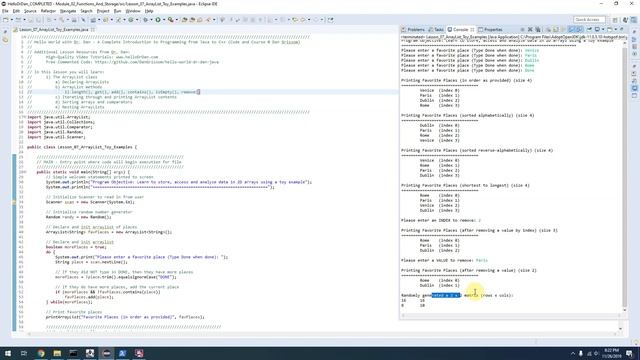This screenshot has height=360, width=640.
Task: Select the Lesson_07_ArrayList_Toy_Examples.java editor tab
Action: [53, 30]
